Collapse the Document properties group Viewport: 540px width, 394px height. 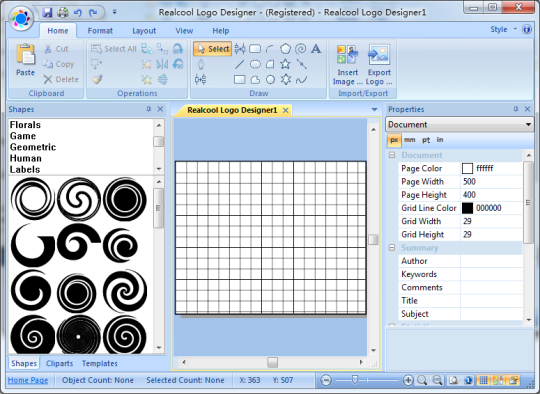[x=392, y=155]
